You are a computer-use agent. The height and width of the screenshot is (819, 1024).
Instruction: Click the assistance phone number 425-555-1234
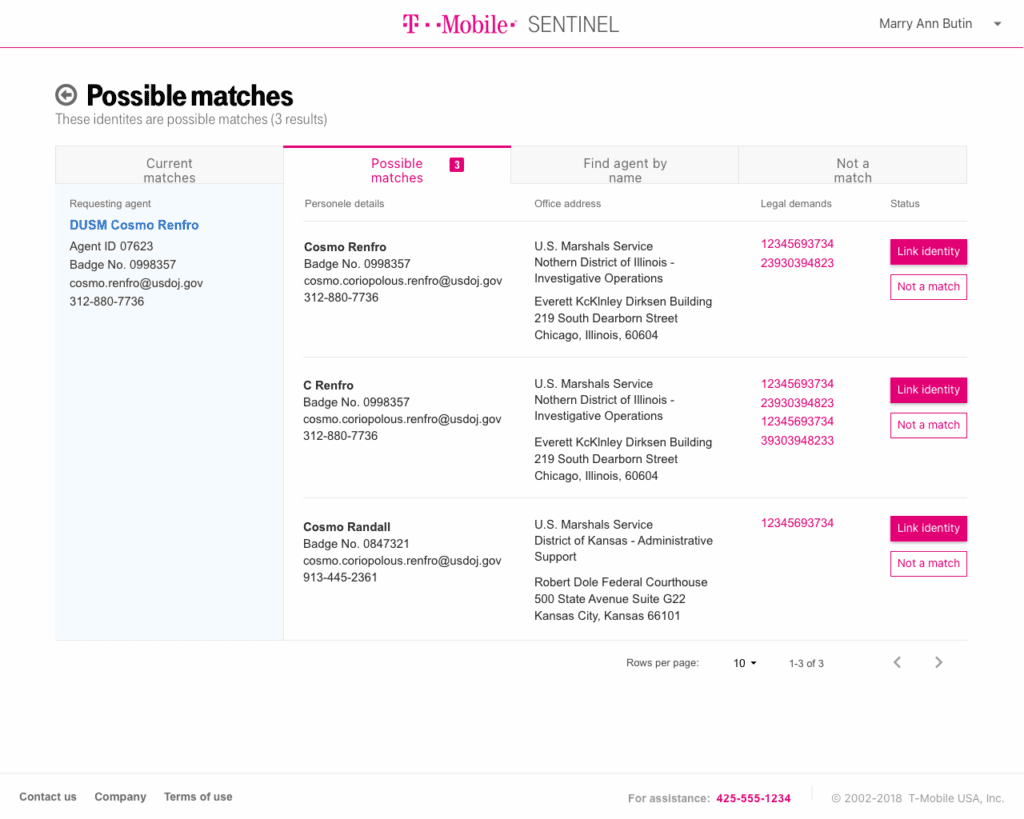point(753,798)
